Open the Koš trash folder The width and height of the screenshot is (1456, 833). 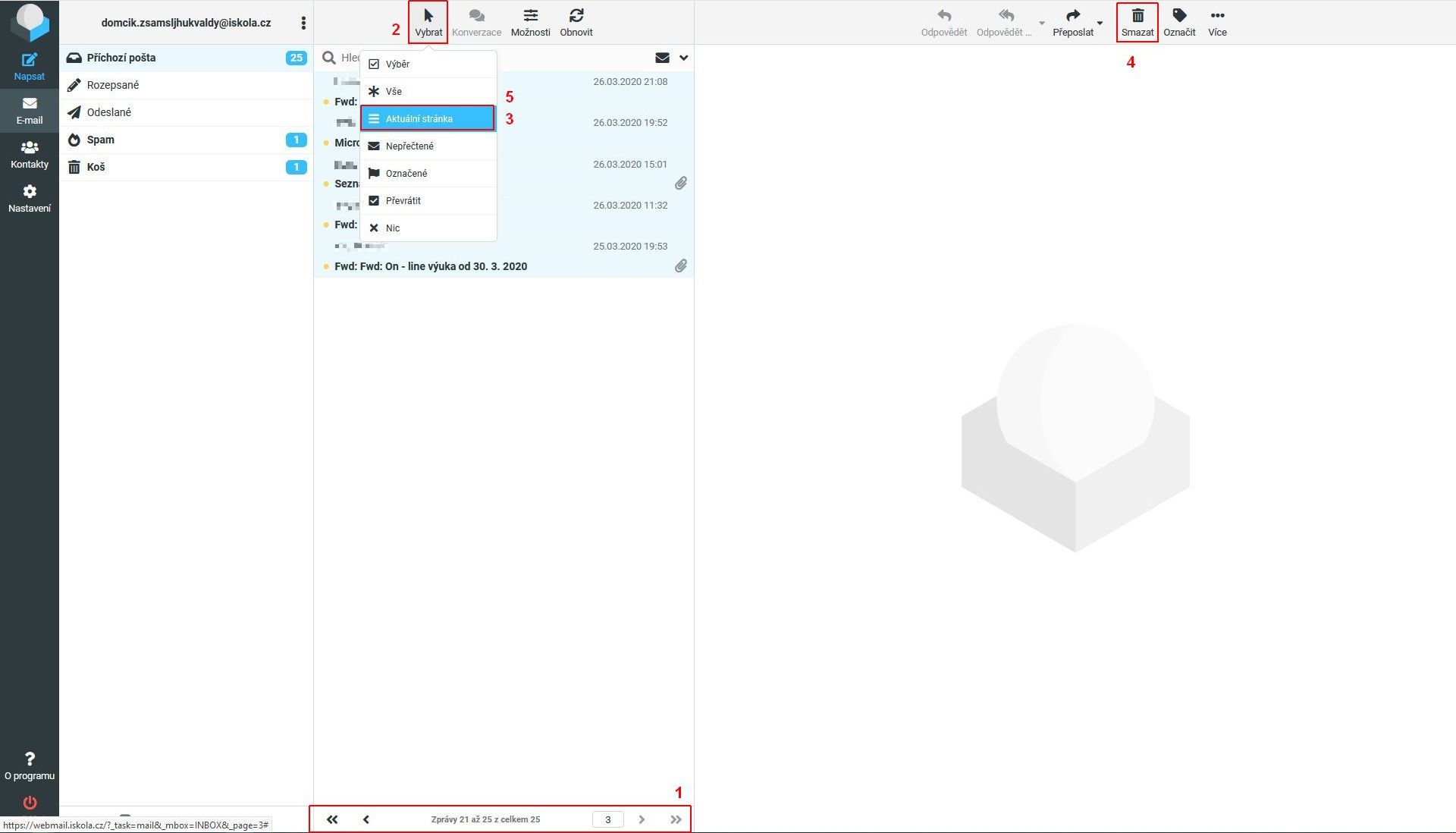186,167
